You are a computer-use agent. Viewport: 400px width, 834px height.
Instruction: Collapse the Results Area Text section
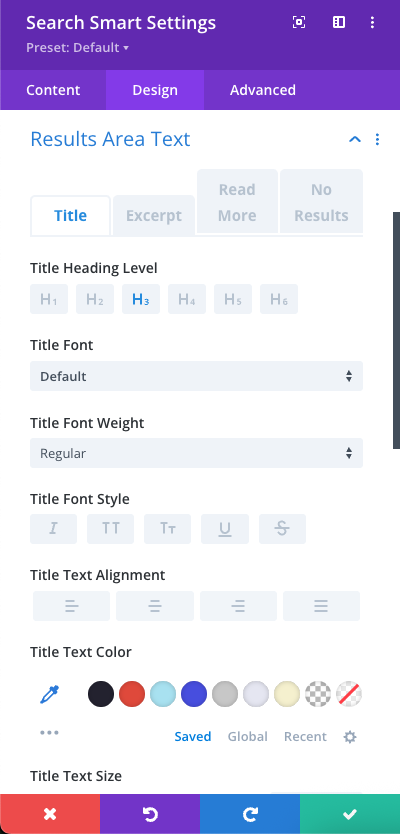click(355, 139)
